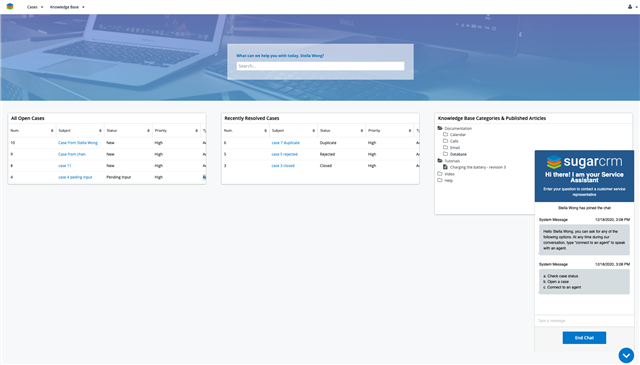Select the Email category

(455, 147)
